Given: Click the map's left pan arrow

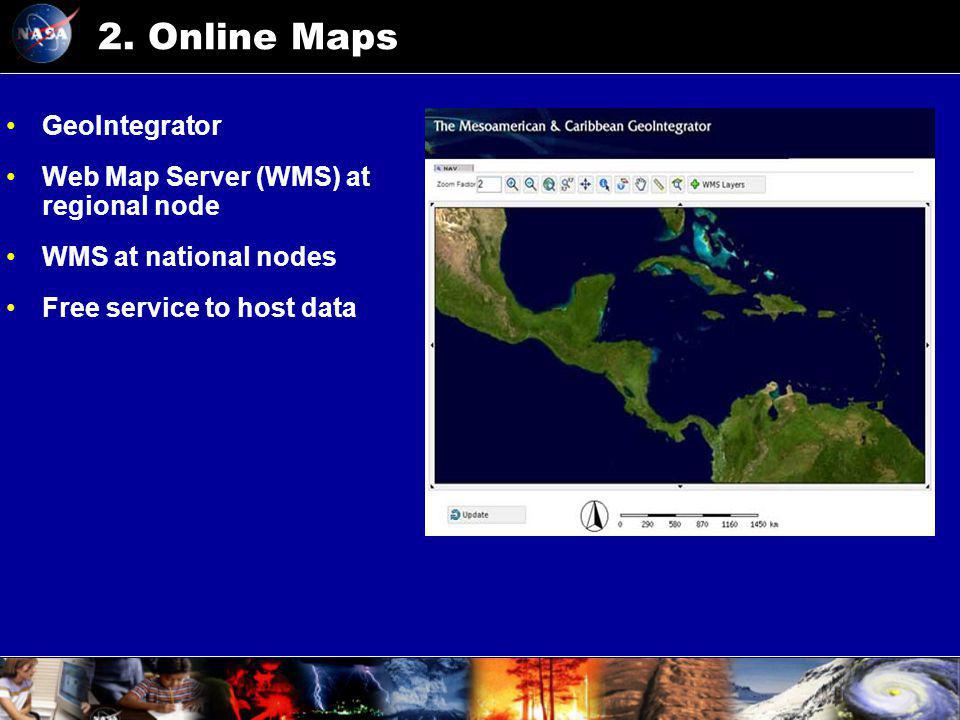Looking at the screenshot, I should (432, 345).
